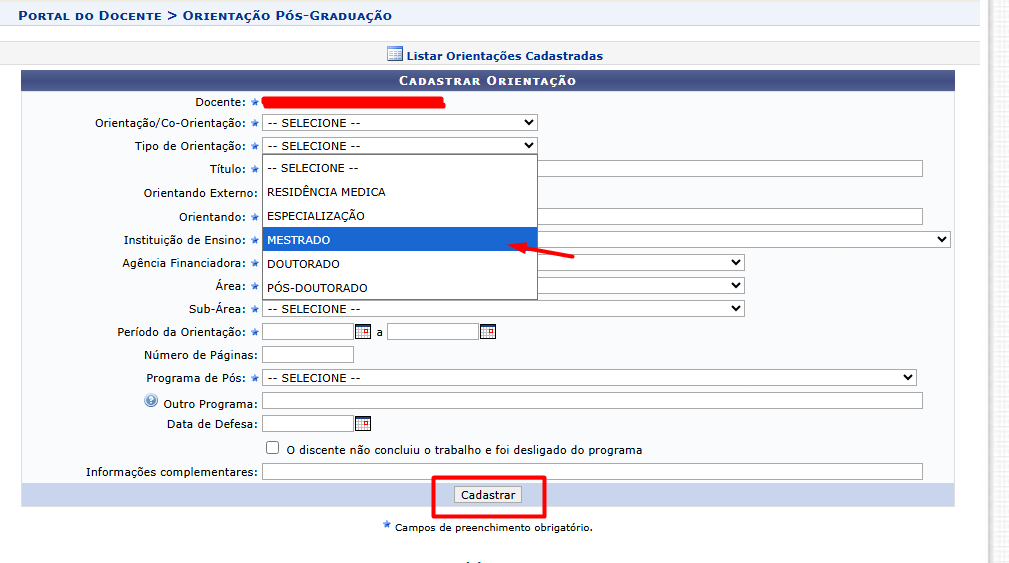Click the Orientando text field
Image resolution: width=1009 pixels, height=563 pixels.
coord(730,217)
